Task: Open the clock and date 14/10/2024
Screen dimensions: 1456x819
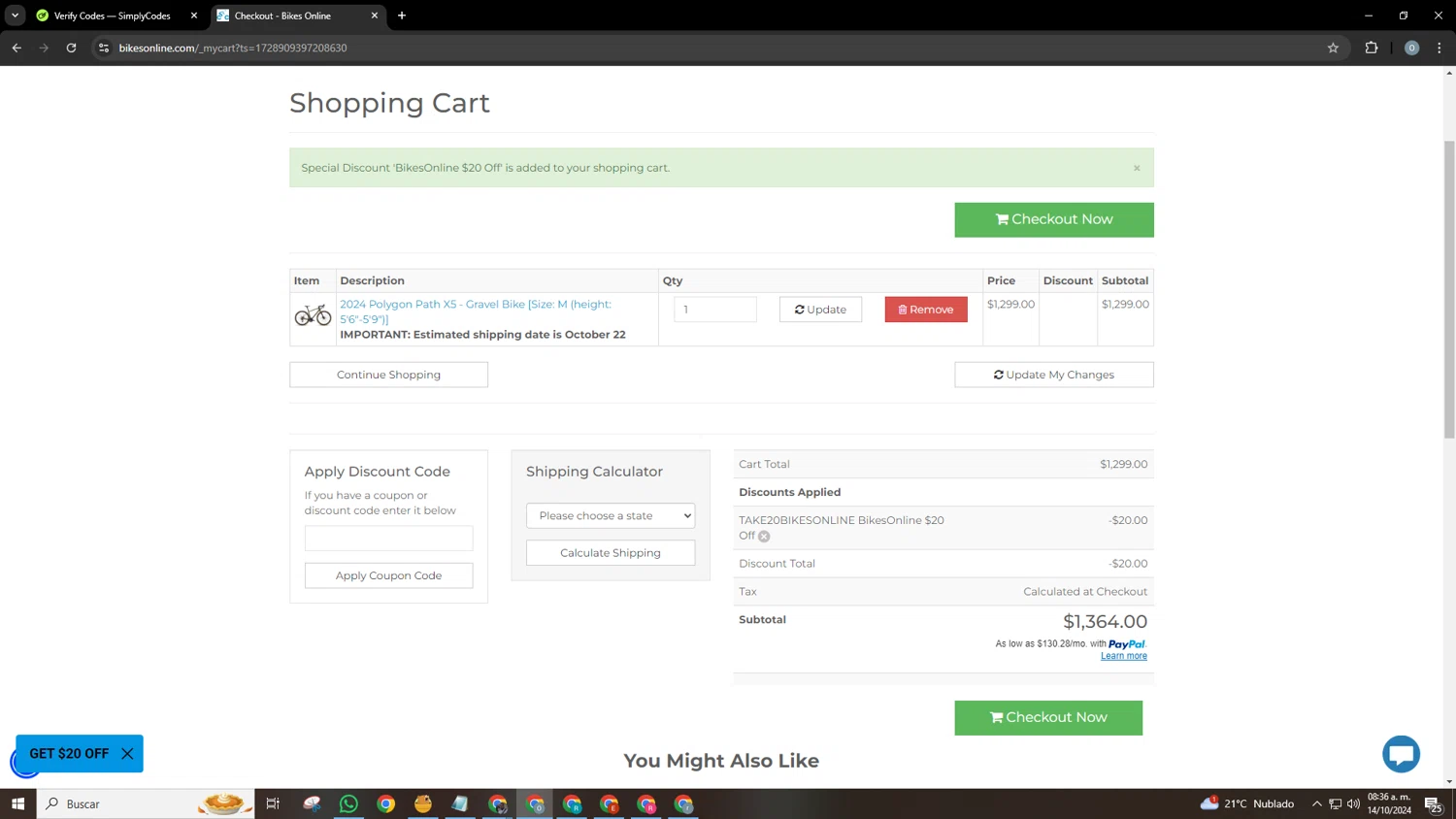Action: [1389, 803]
